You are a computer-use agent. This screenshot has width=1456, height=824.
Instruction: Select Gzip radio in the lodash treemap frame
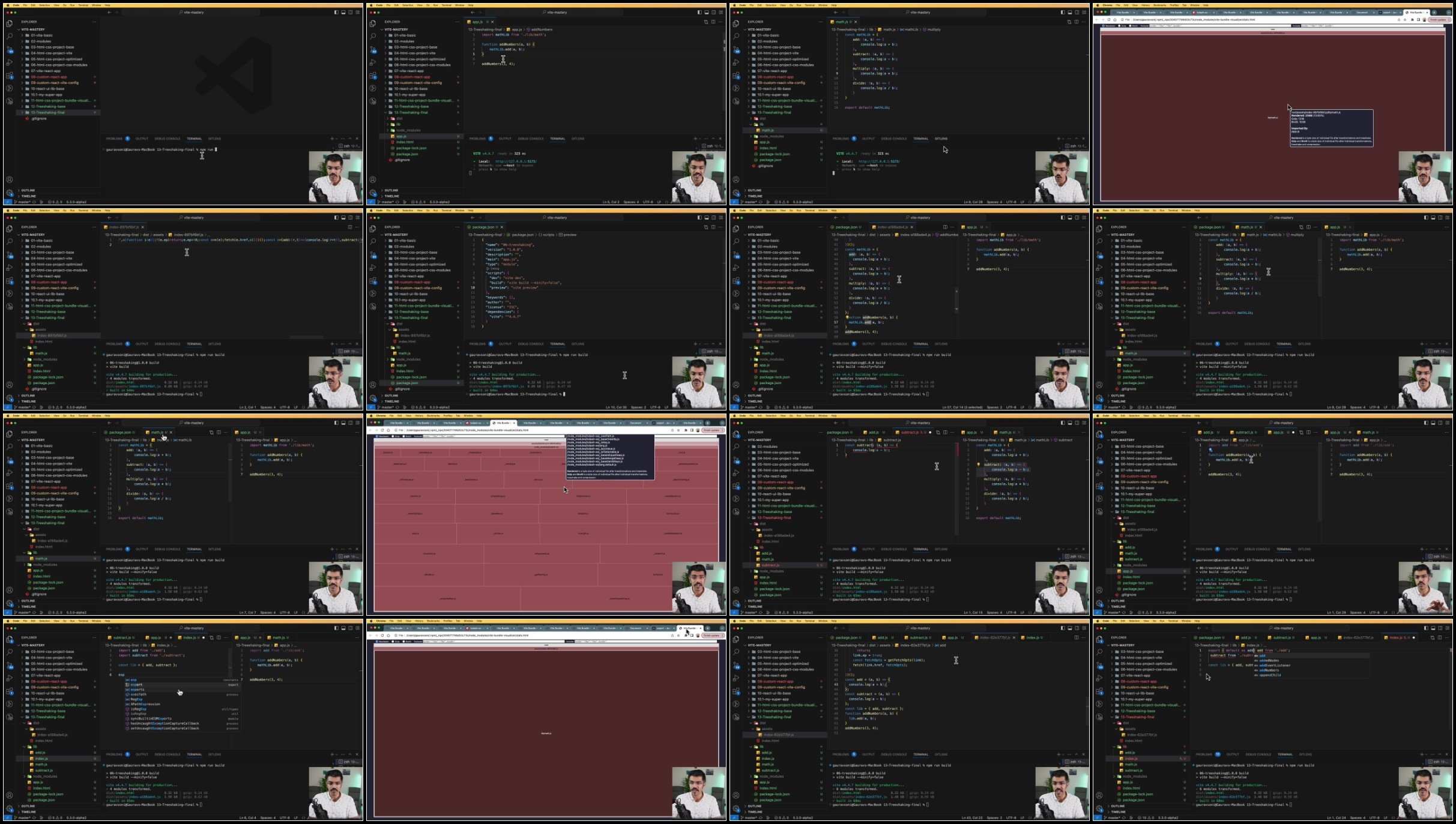click(393, 436)
